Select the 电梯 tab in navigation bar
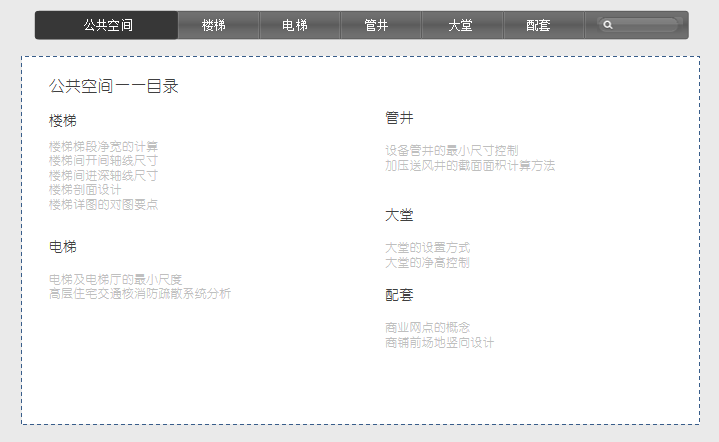Viewport: 719px width, 442px height. [x=294, y=25]
